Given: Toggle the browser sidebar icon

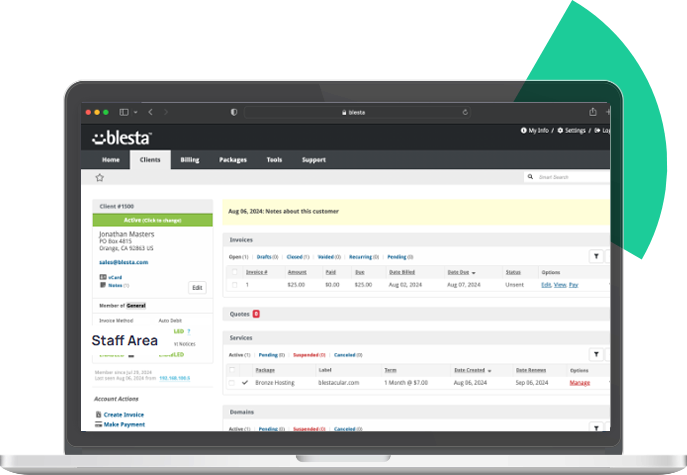Looking at the screenshot, I should pos(125,112).
